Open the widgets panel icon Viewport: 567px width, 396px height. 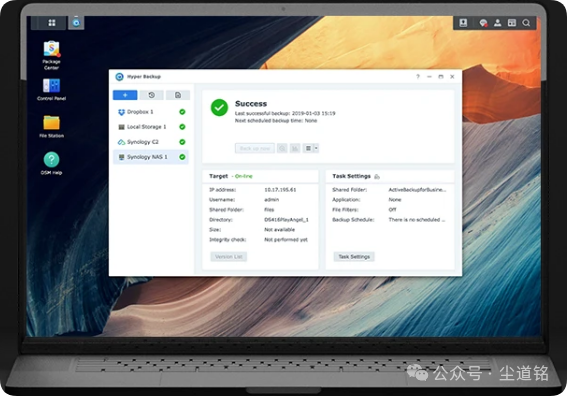click(512, 23)
